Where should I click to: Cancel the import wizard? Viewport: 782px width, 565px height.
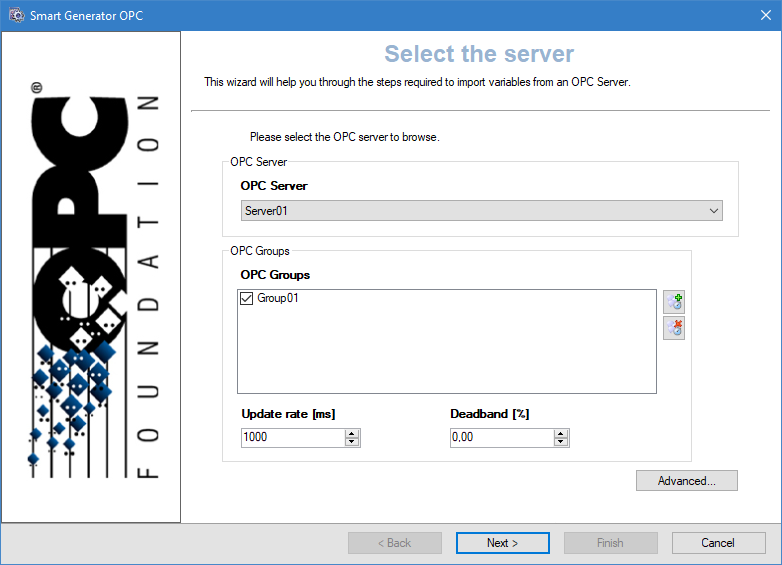718,543
